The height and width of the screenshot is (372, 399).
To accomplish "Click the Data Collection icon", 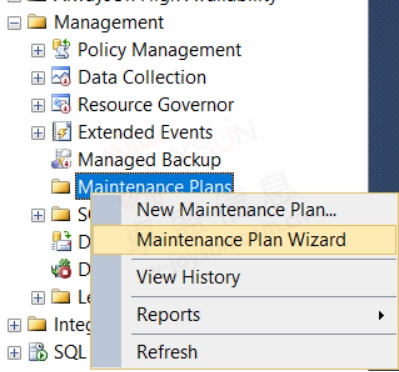I will pos(61,76).
